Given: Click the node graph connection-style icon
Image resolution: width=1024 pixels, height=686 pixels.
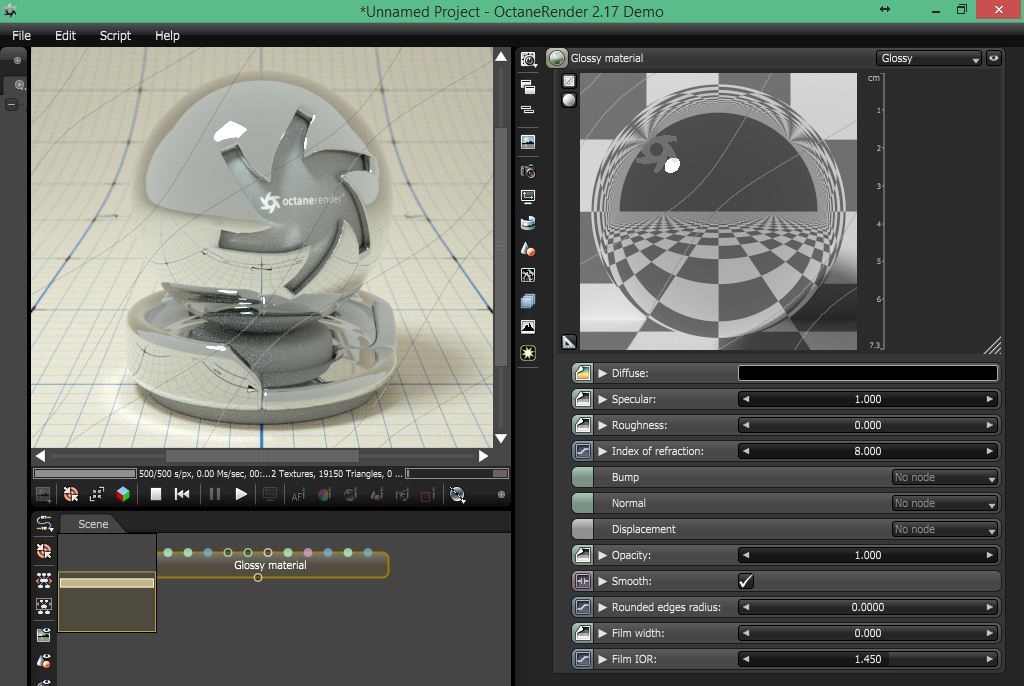Looking at the screenshot, I should click(44, 523).
